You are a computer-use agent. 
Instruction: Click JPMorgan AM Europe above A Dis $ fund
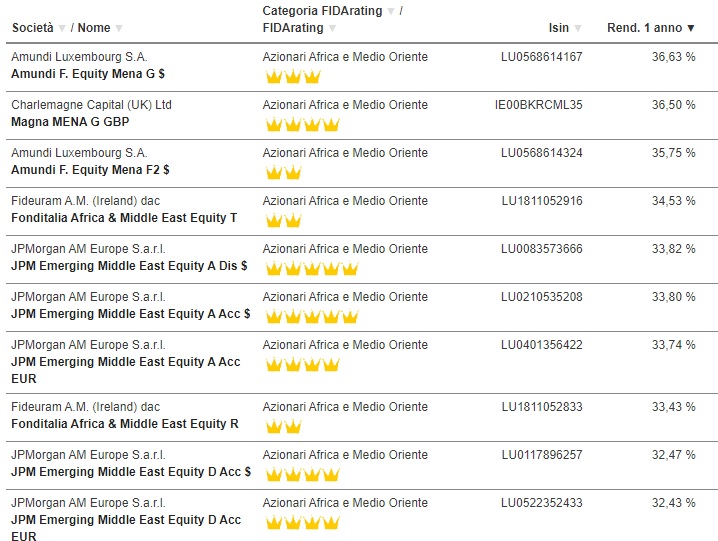(x=88, y=249)
